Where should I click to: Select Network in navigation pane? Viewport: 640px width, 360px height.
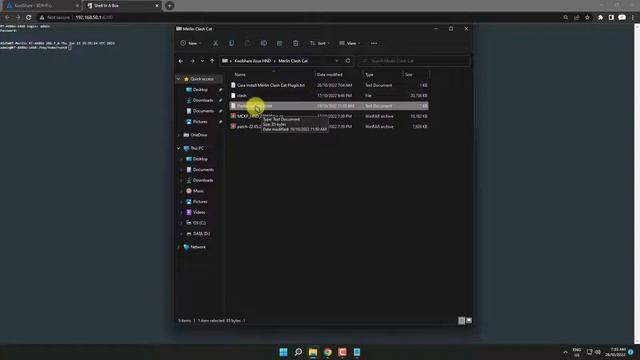point(198,247)
